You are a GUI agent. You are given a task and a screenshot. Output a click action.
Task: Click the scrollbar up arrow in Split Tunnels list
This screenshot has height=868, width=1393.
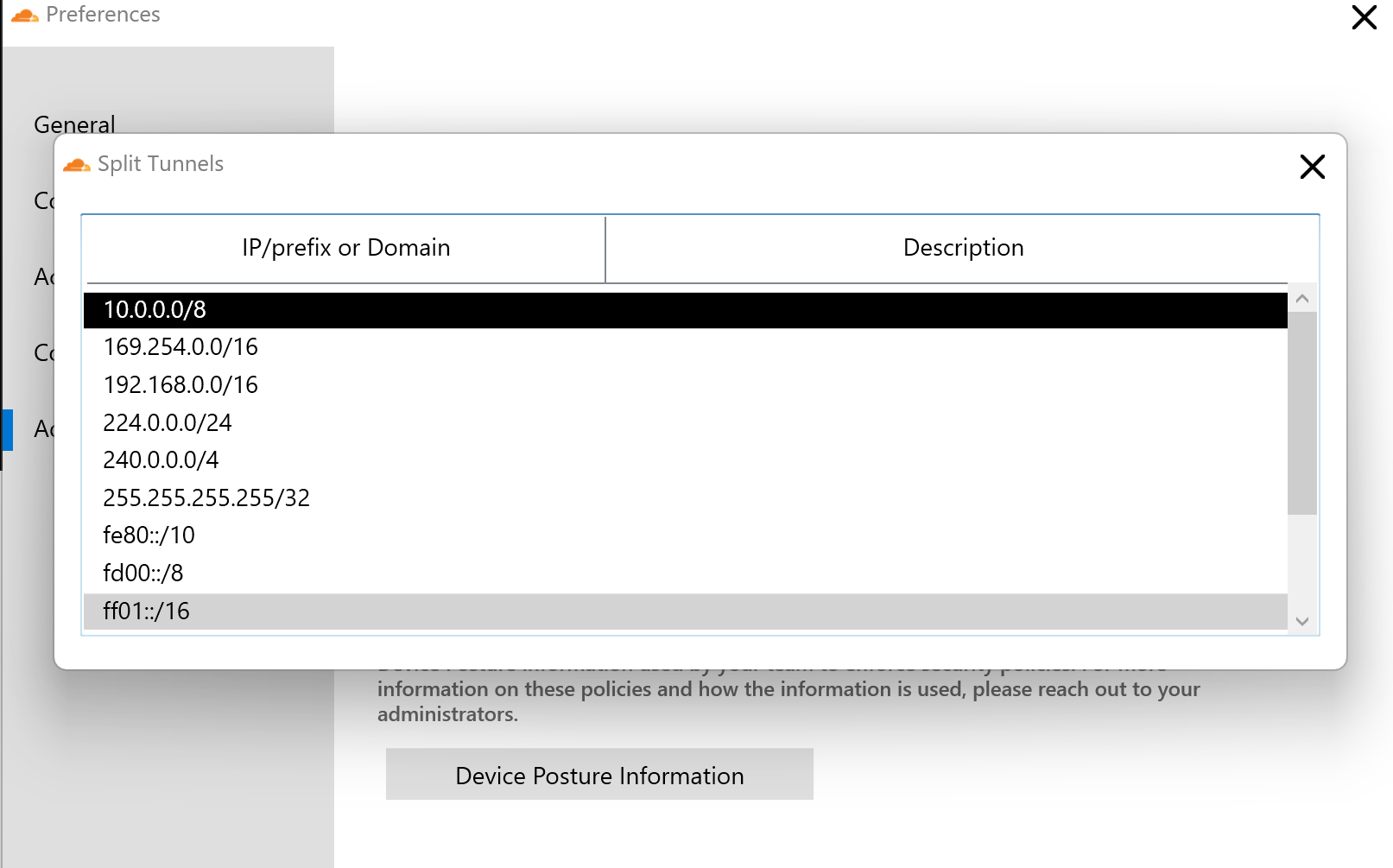pyautogui.click(x=1301, y=297)
